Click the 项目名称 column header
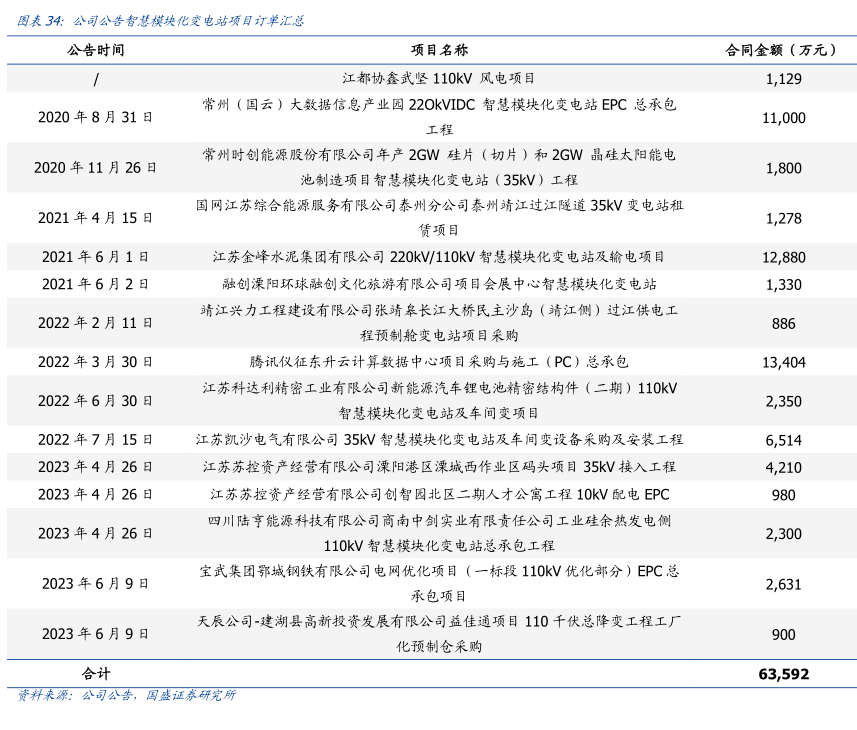The height and width of the screenshot is (730, 857). click(x=439, y=50)
